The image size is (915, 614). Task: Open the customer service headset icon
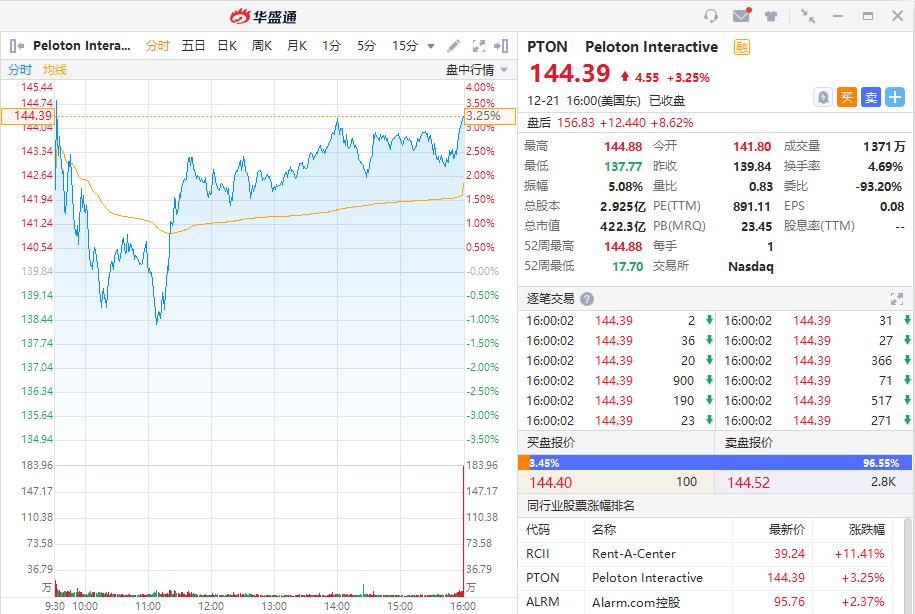(710, 16)
